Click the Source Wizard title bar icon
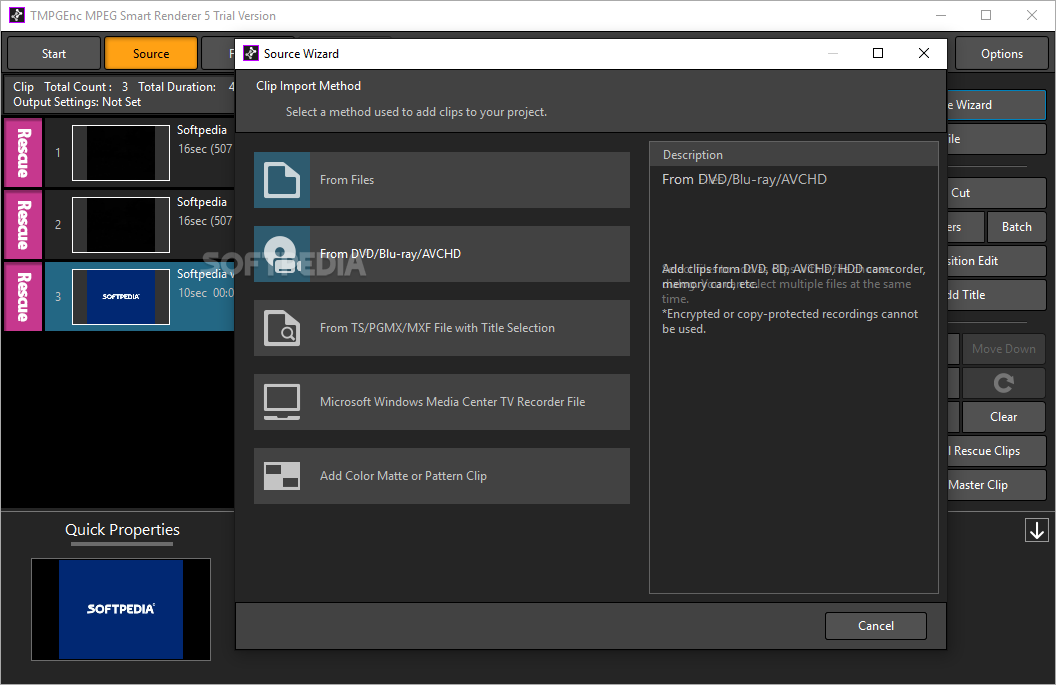The image size is (1056, 685). tap(251, 53)
